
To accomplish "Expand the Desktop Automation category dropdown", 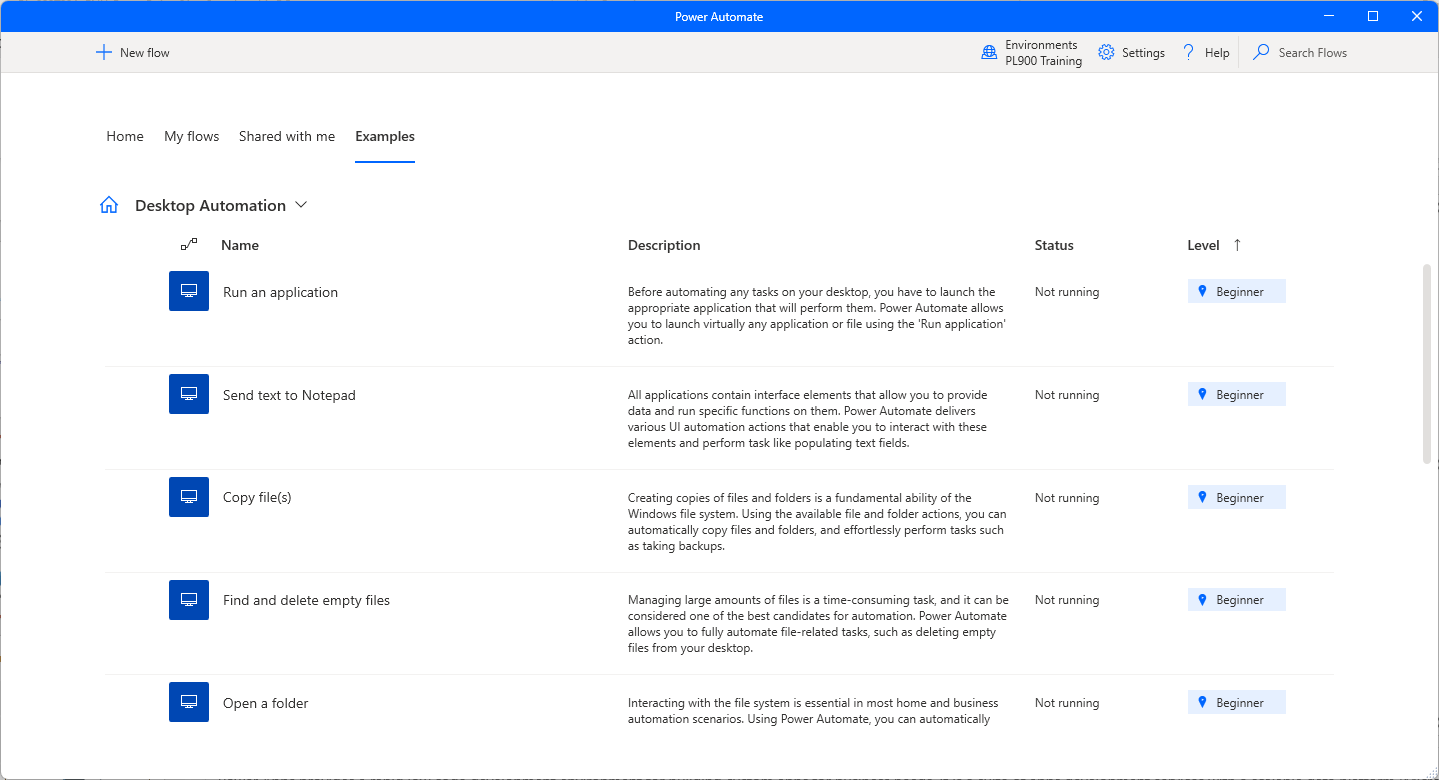I will tap(301, 205).
